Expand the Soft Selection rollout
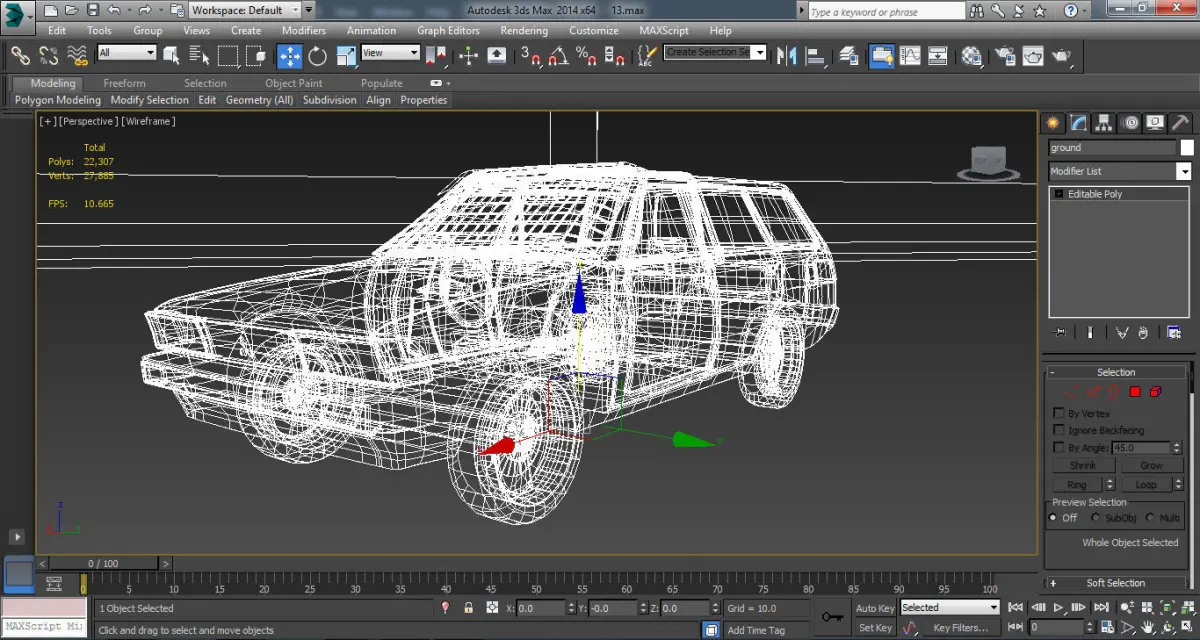Screen dimensions: 1200x640 tap(1116, 583)
